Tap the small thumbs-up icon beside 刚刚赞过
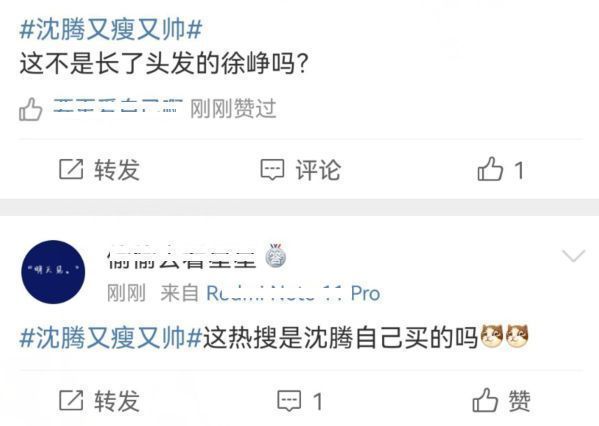The image size is (599, 426). point(31,109)
